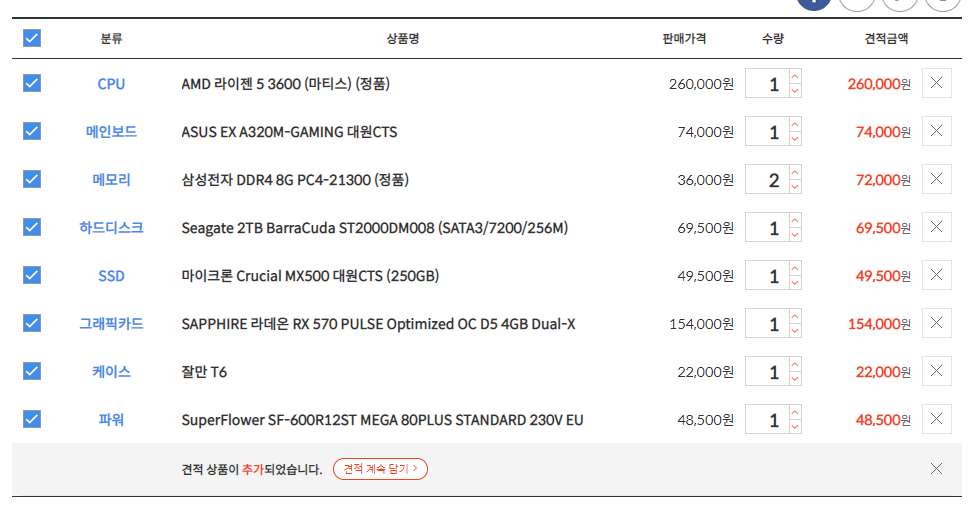Toggle the select-all checkbox in header
The image size is (971, 517).
pyautogui.click(x=32, y=38)
